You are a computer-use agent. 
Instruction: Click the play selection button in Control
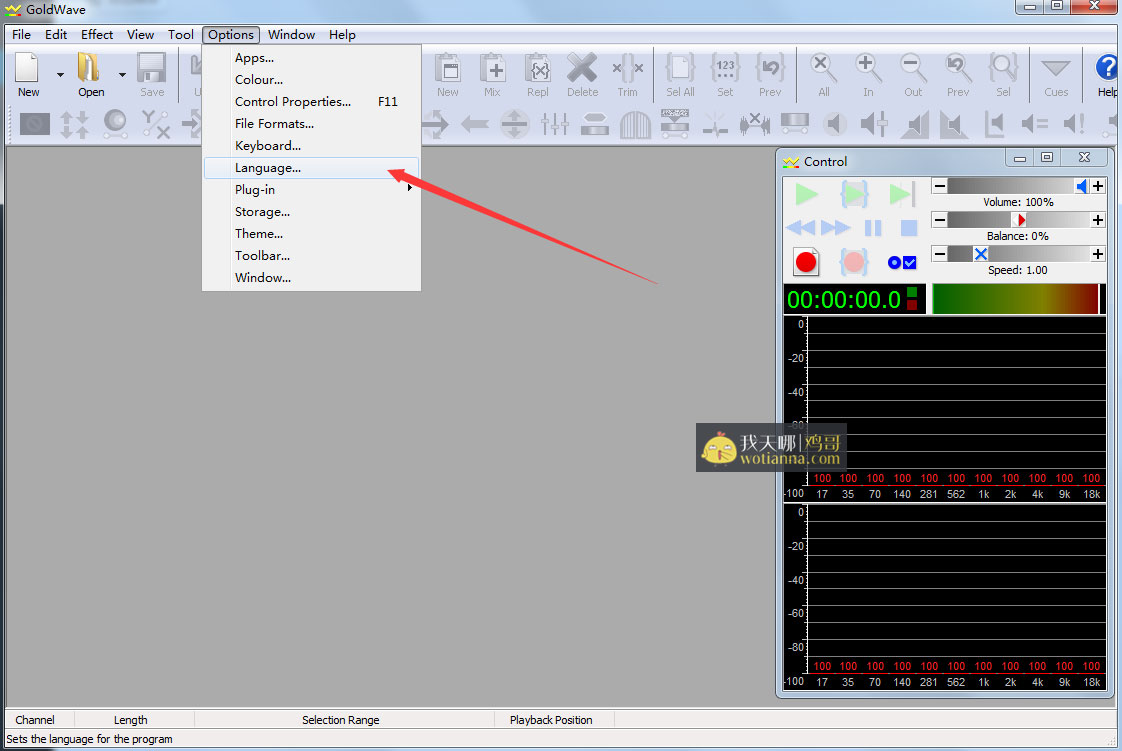click(854, 194)
